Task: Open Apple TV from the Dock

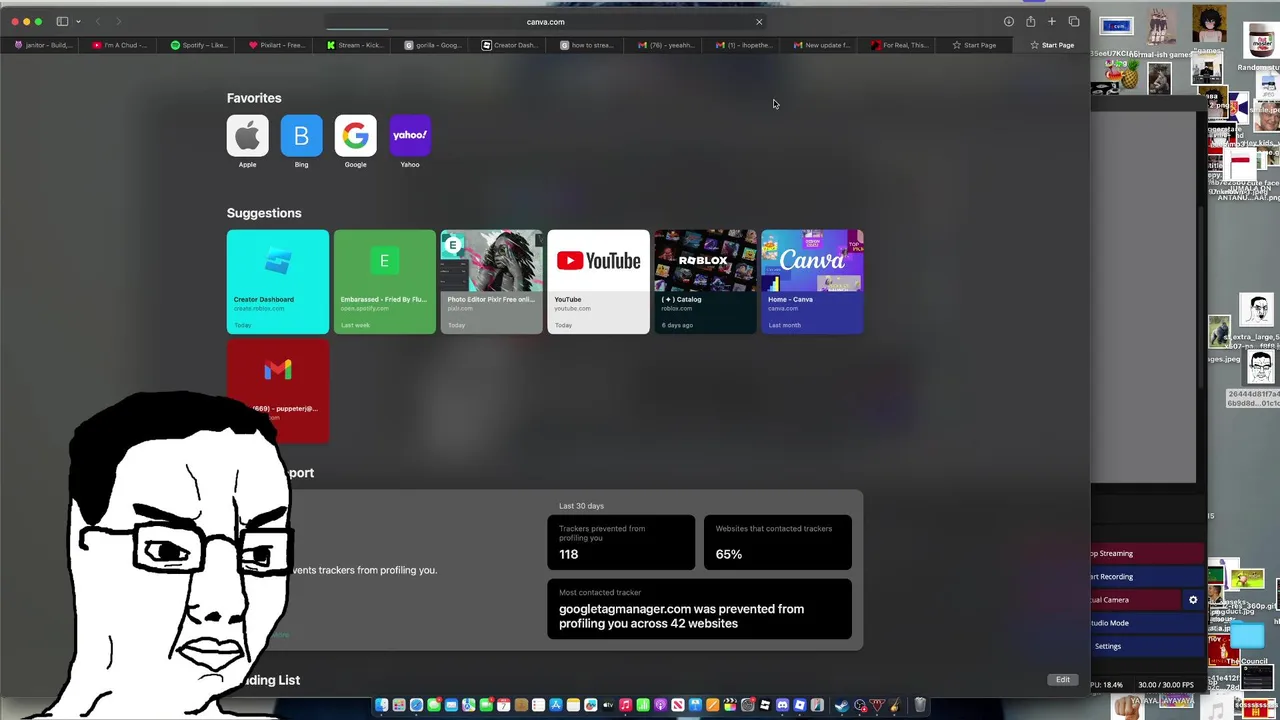Action: coord(608,705)
